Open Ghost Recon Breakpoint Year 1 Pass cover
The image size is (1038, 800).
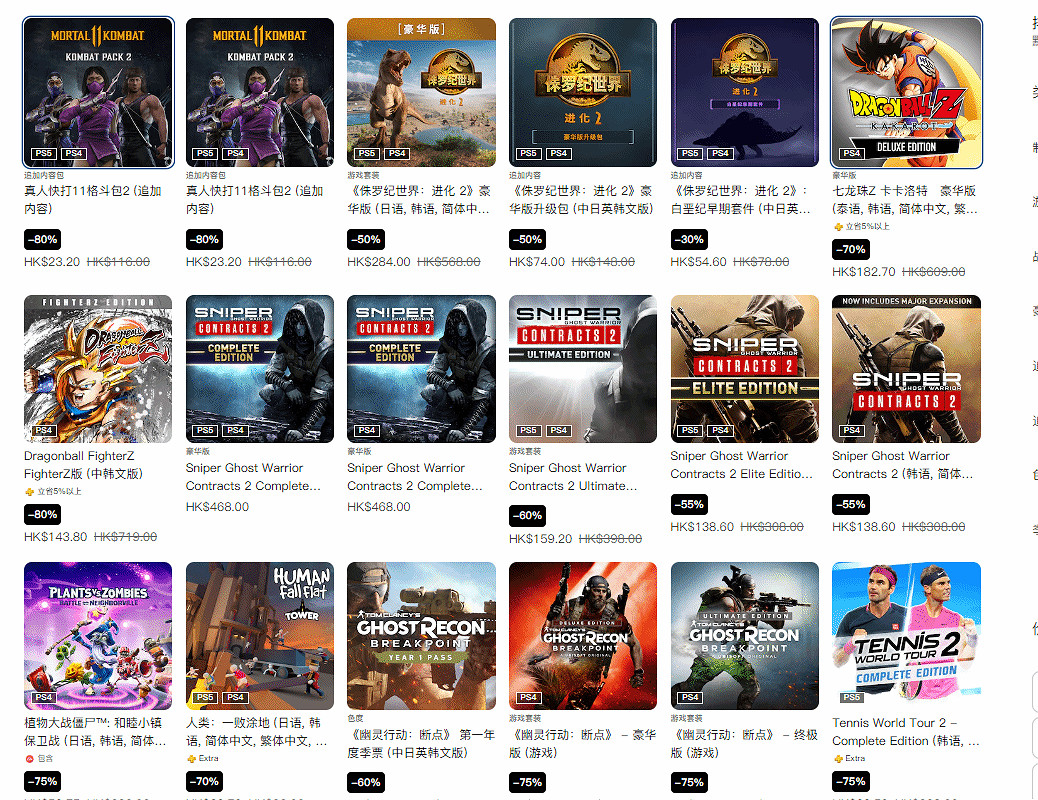(421, 636)
